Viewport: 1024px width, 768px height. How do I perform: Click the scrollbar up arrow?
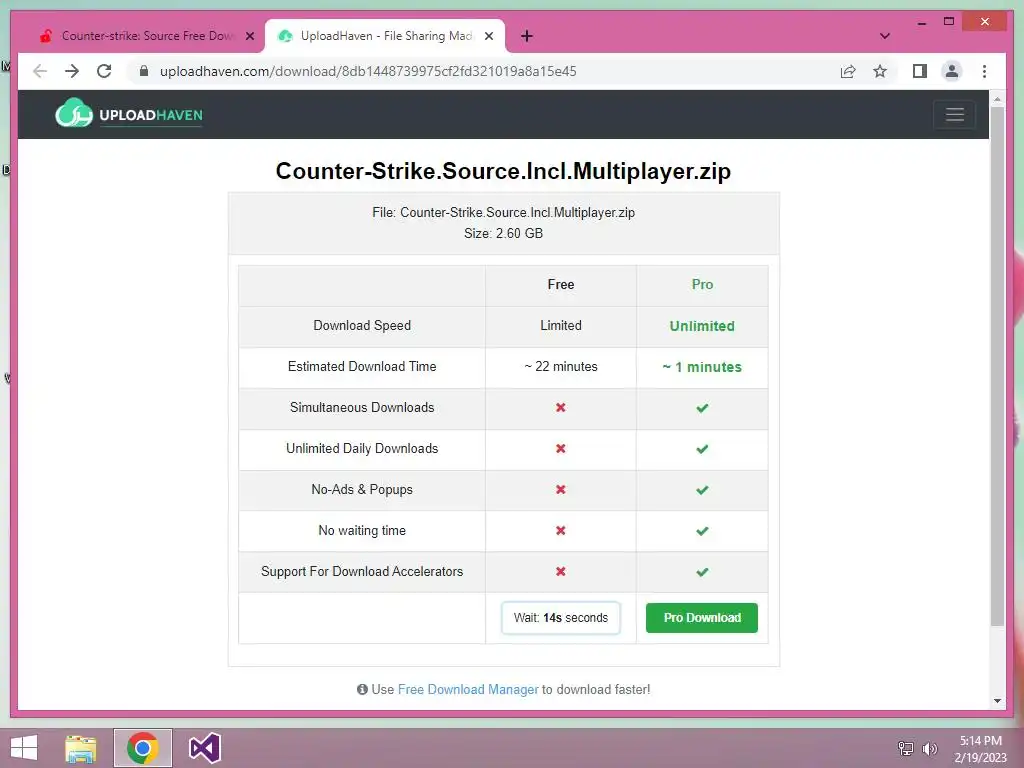point(997,99)
